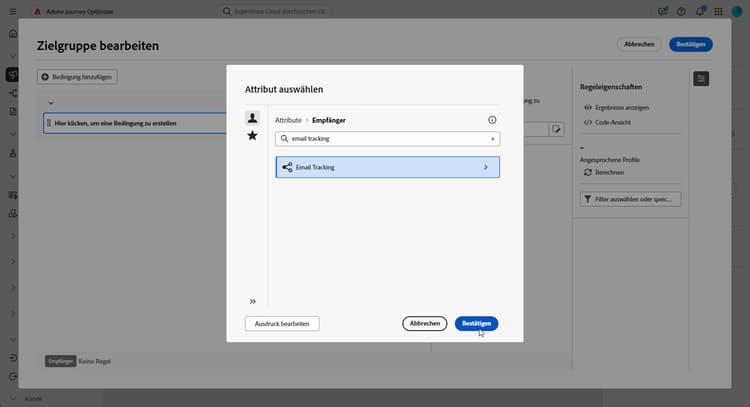
Task: Click the 'Keine Regel' text at bottom
Action: pyautogui.click(x=95, y=361)
